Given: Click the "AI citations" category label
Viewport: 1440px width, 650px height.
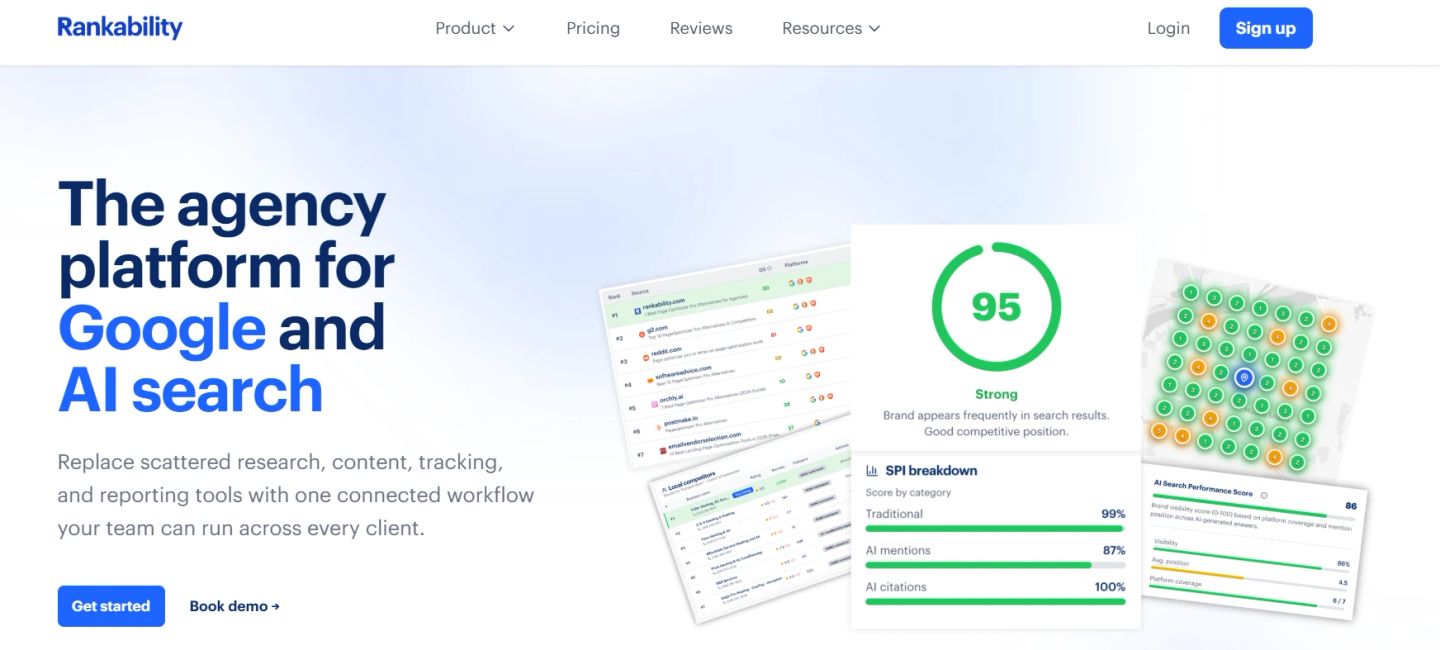Looking at the screenshot, I should click(896, 587).
